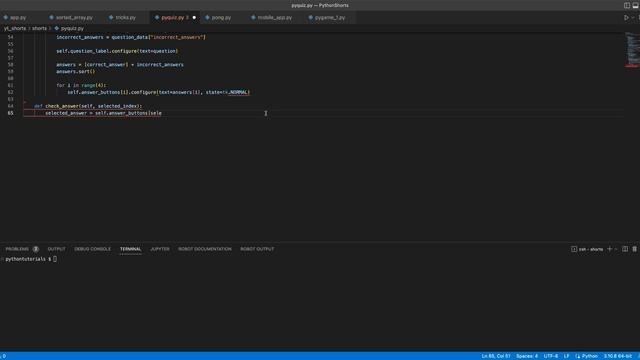Close pyquiz.py via its unsaved dot

[x=194, y=18]
